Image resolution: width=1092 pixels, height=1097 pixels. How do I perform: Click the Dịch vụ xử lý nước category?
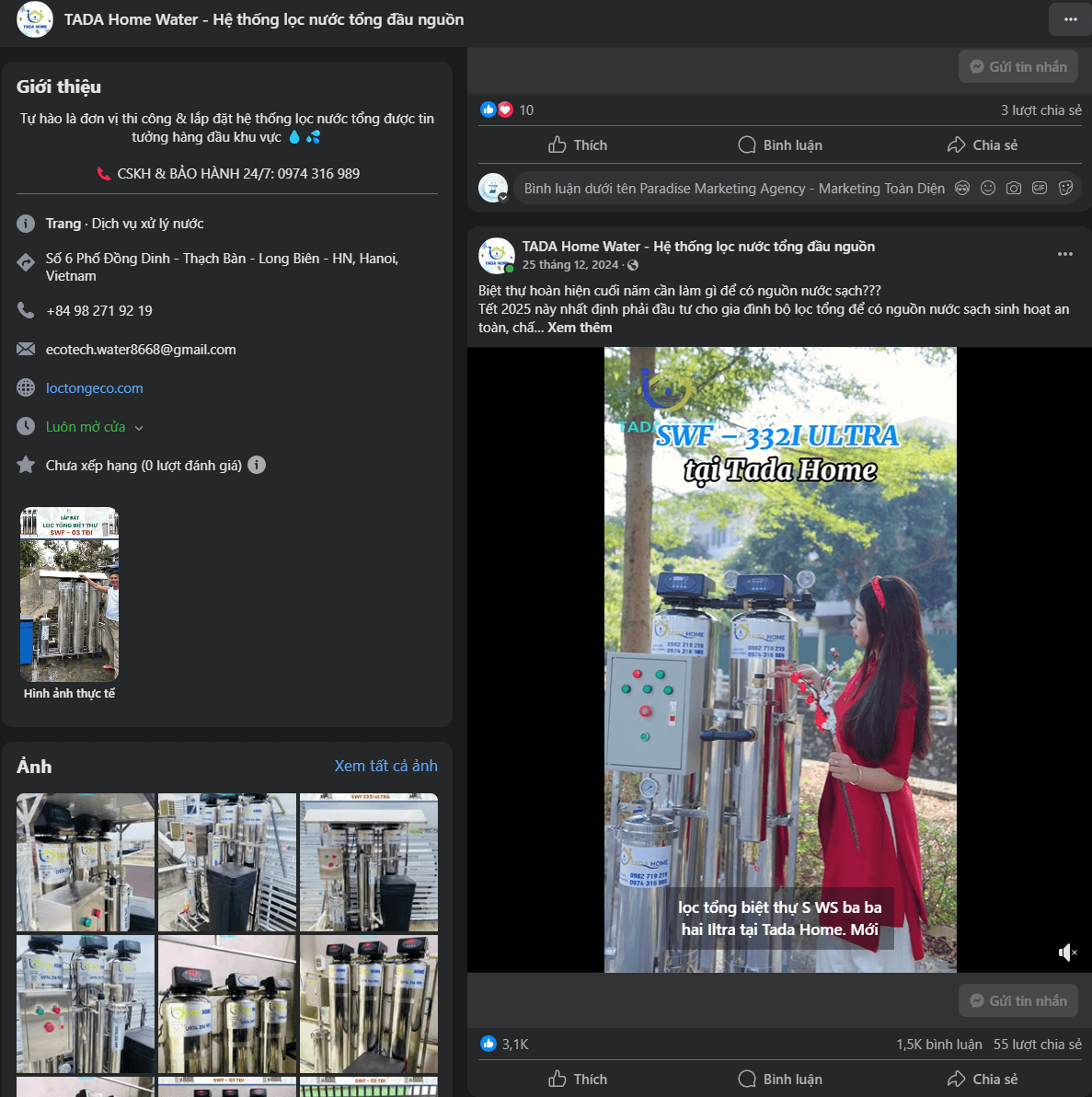coord(147,224)
